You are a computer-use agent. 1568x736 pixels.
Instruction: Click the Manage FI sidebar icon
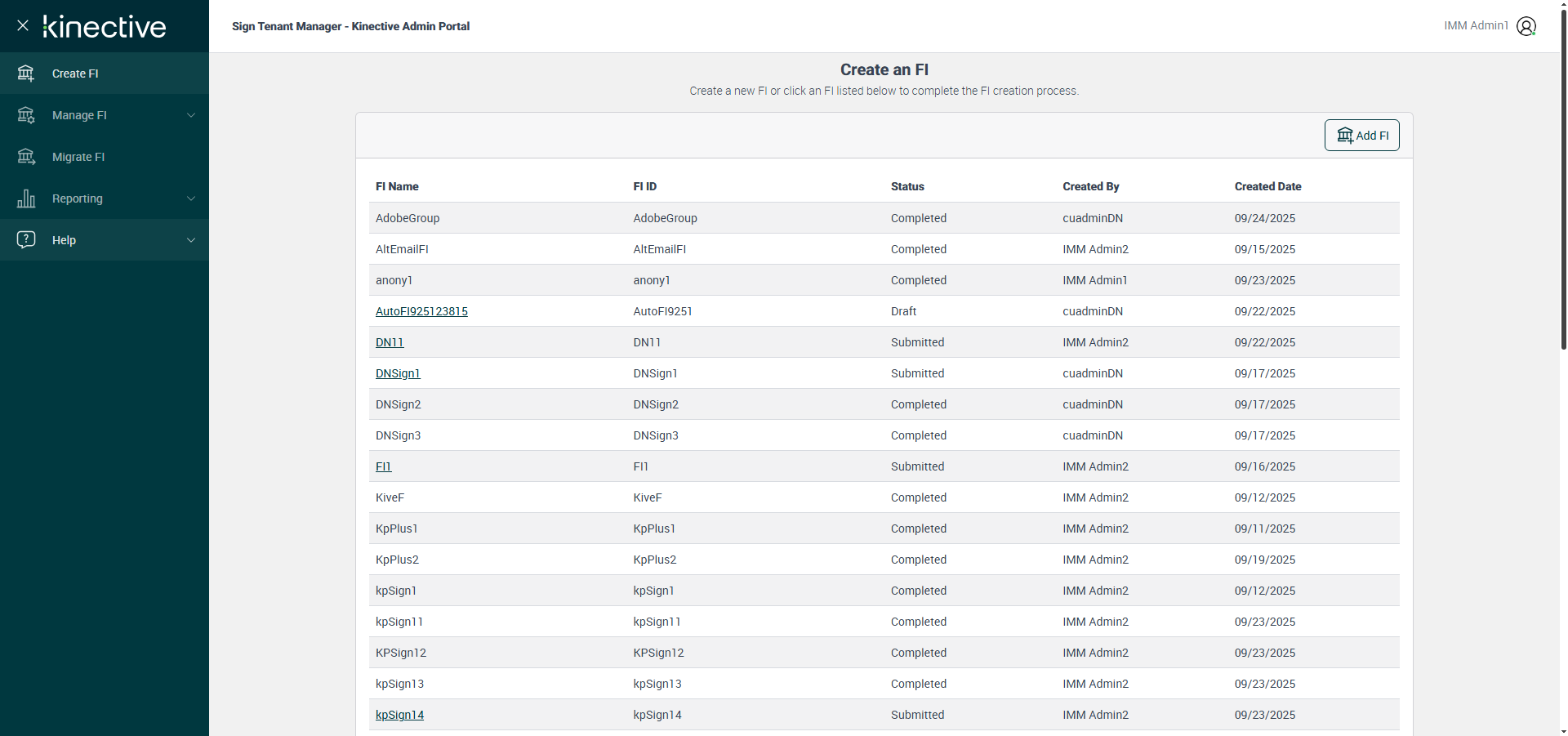26,115
